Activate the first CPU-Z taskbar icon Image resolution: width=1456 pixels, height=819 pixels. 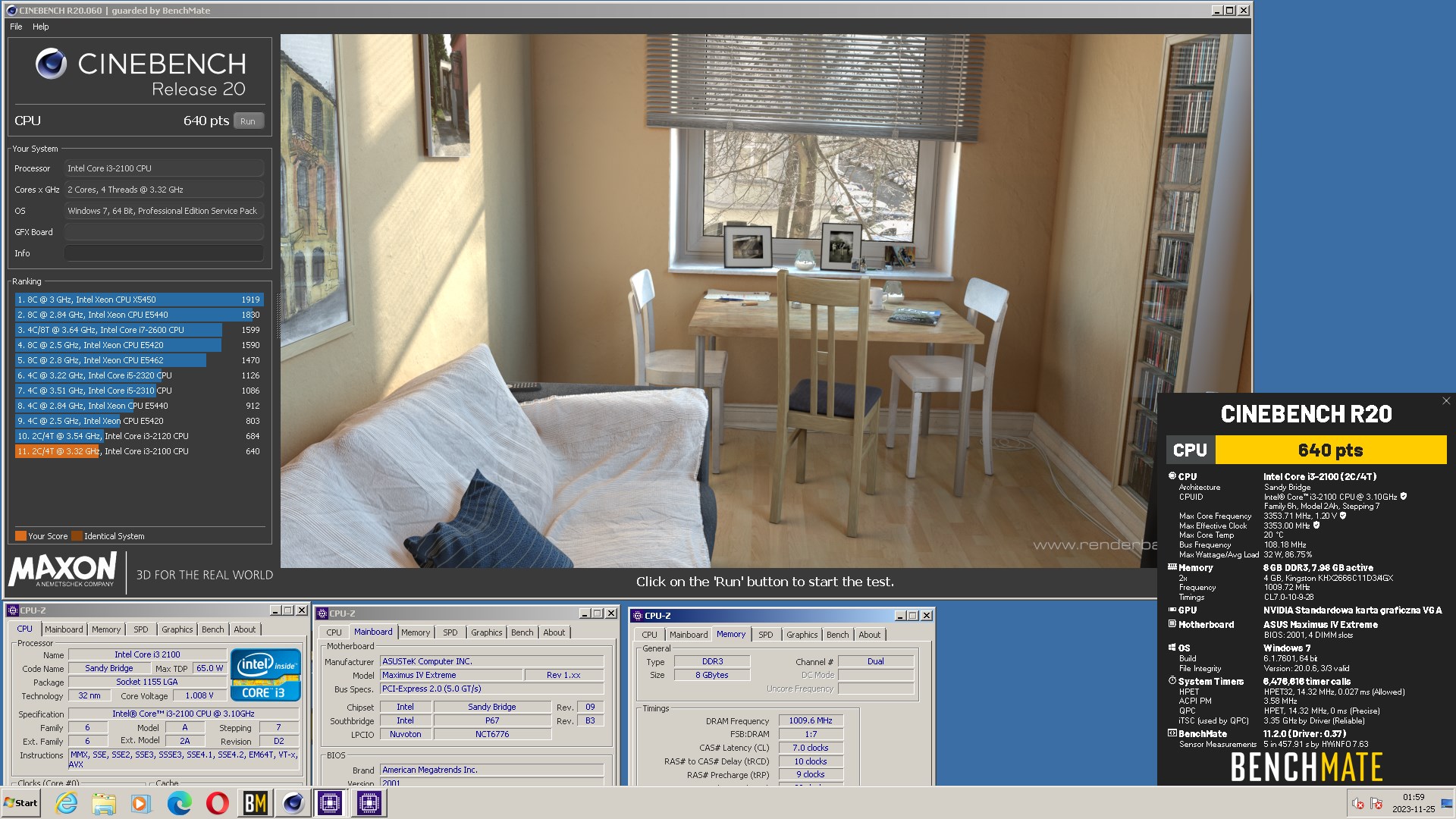tap(331, 803)
